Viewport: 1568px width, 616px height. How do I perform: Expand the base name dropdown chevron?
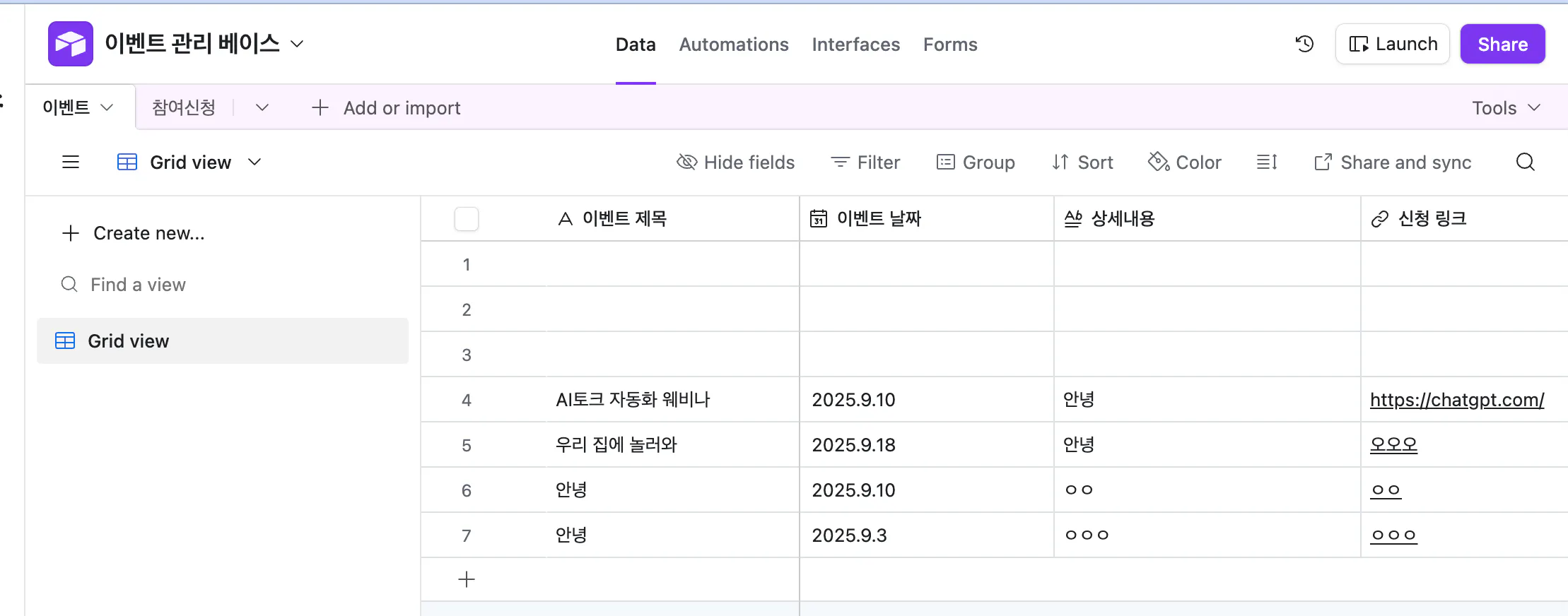point(298,44)
